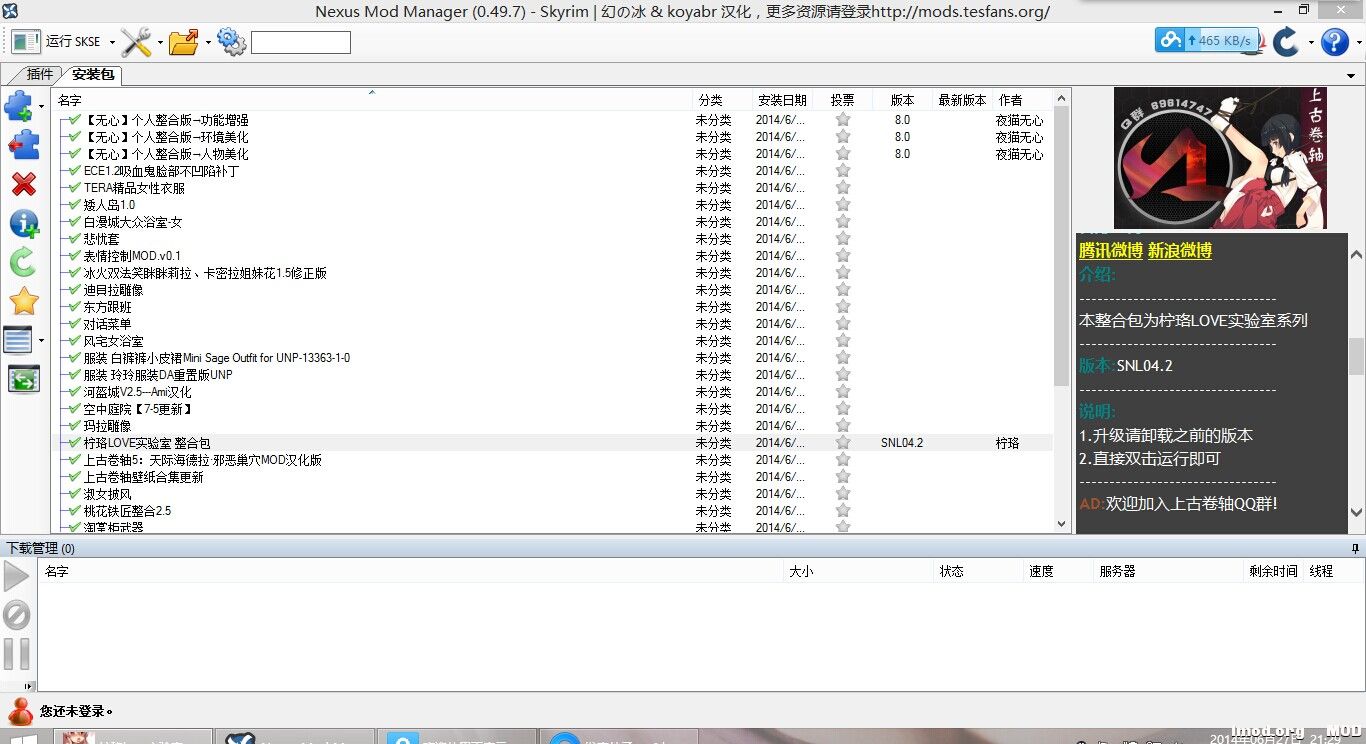
Task: Click the green refresh arrow in sidebar
Action: tap(23, 263)
